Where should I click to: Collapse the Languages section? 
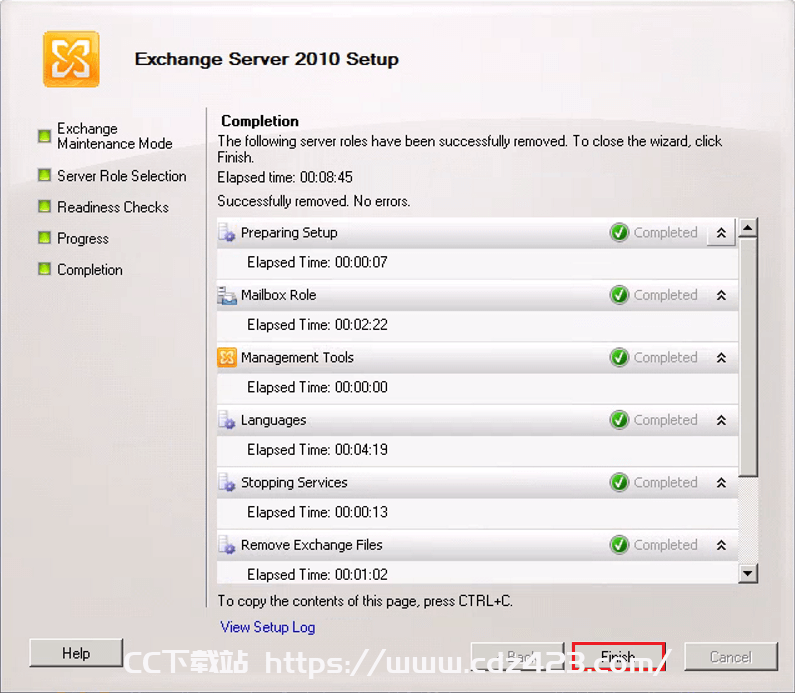(x=721, y=420)
